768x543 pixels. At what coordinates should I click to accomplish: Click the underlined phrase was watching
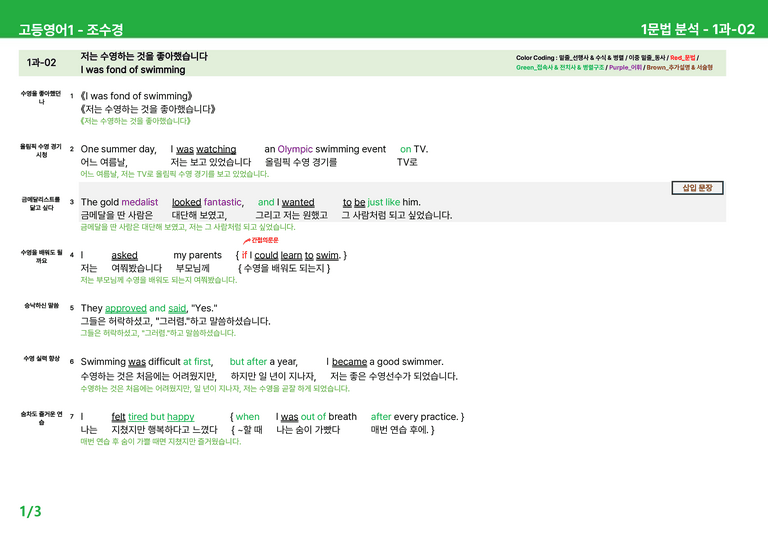[x=206, y=149]
